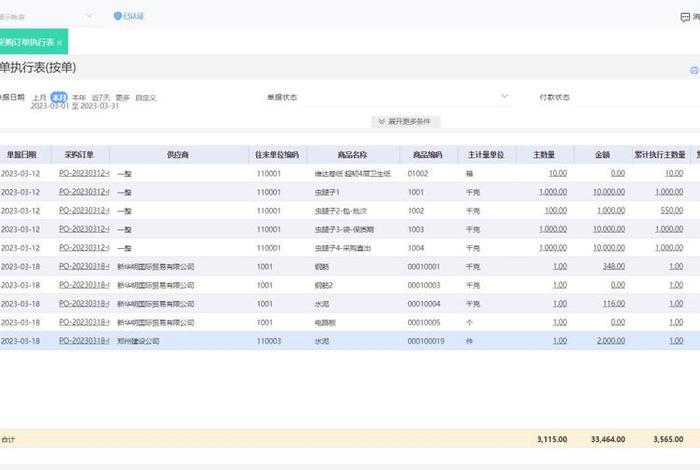This screenshot has width=700, height=470.
Task: Click the blue circle icon beside page title
Action: coord(694,70)
